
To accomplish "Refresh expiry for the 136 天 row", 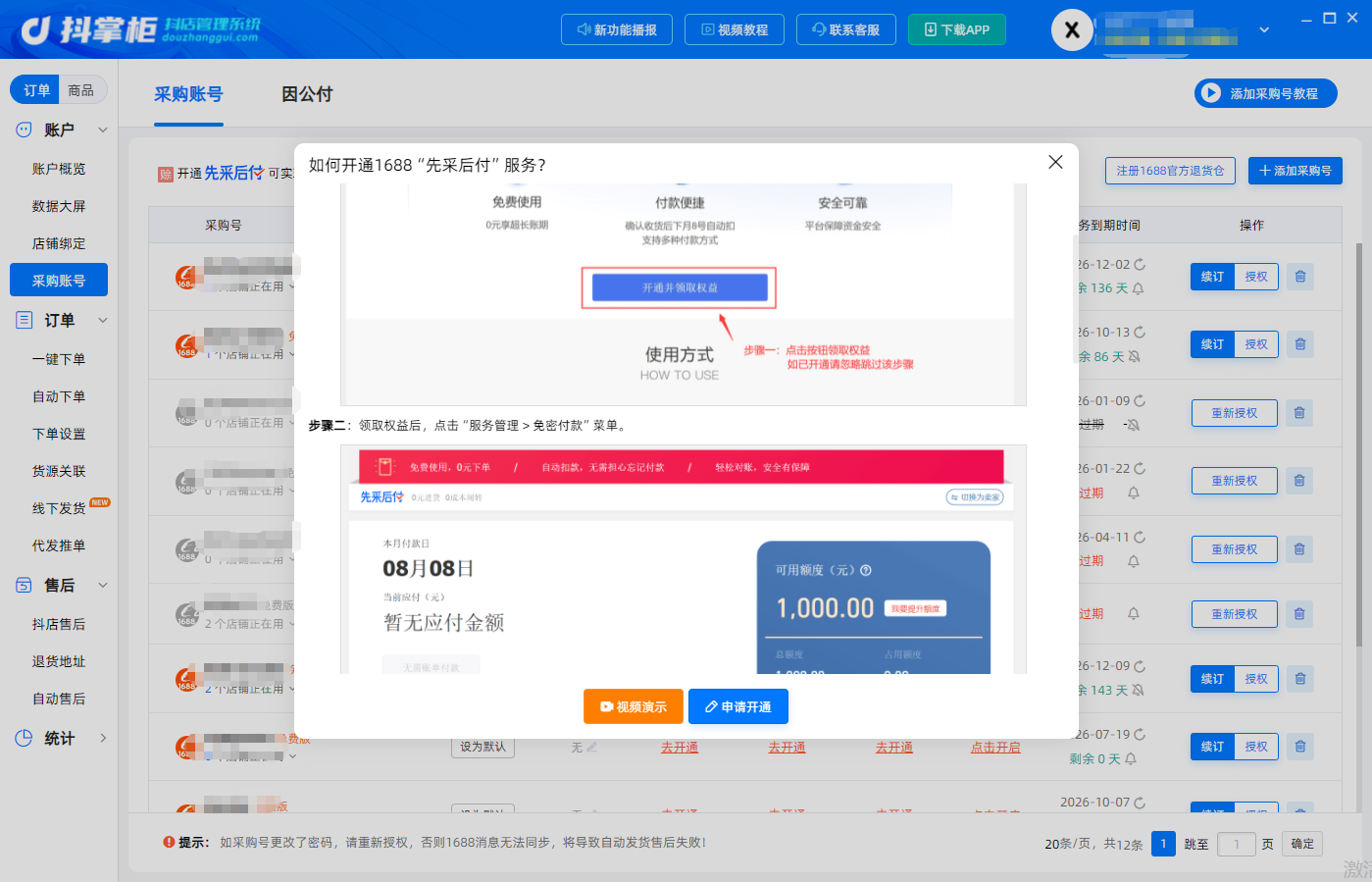I will click(x=1140, y=265).
